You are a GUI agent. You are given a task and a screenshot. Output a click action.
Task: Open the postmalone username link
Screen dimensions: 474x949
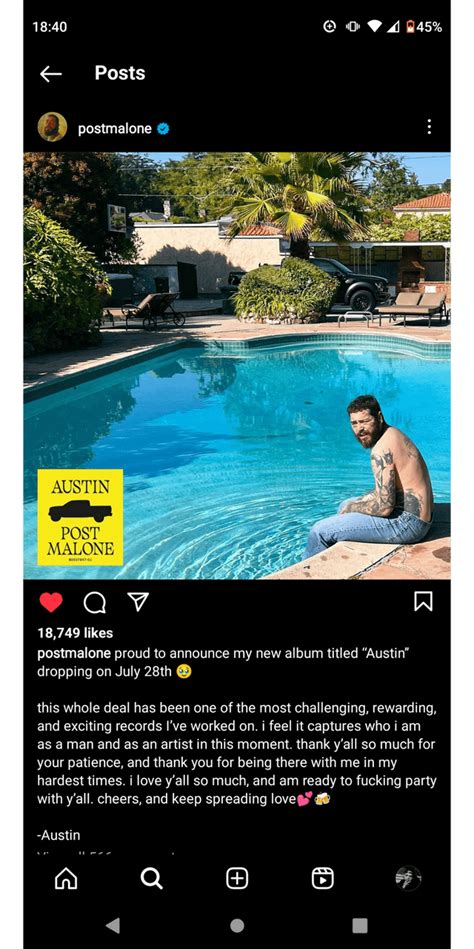point(114,128)
